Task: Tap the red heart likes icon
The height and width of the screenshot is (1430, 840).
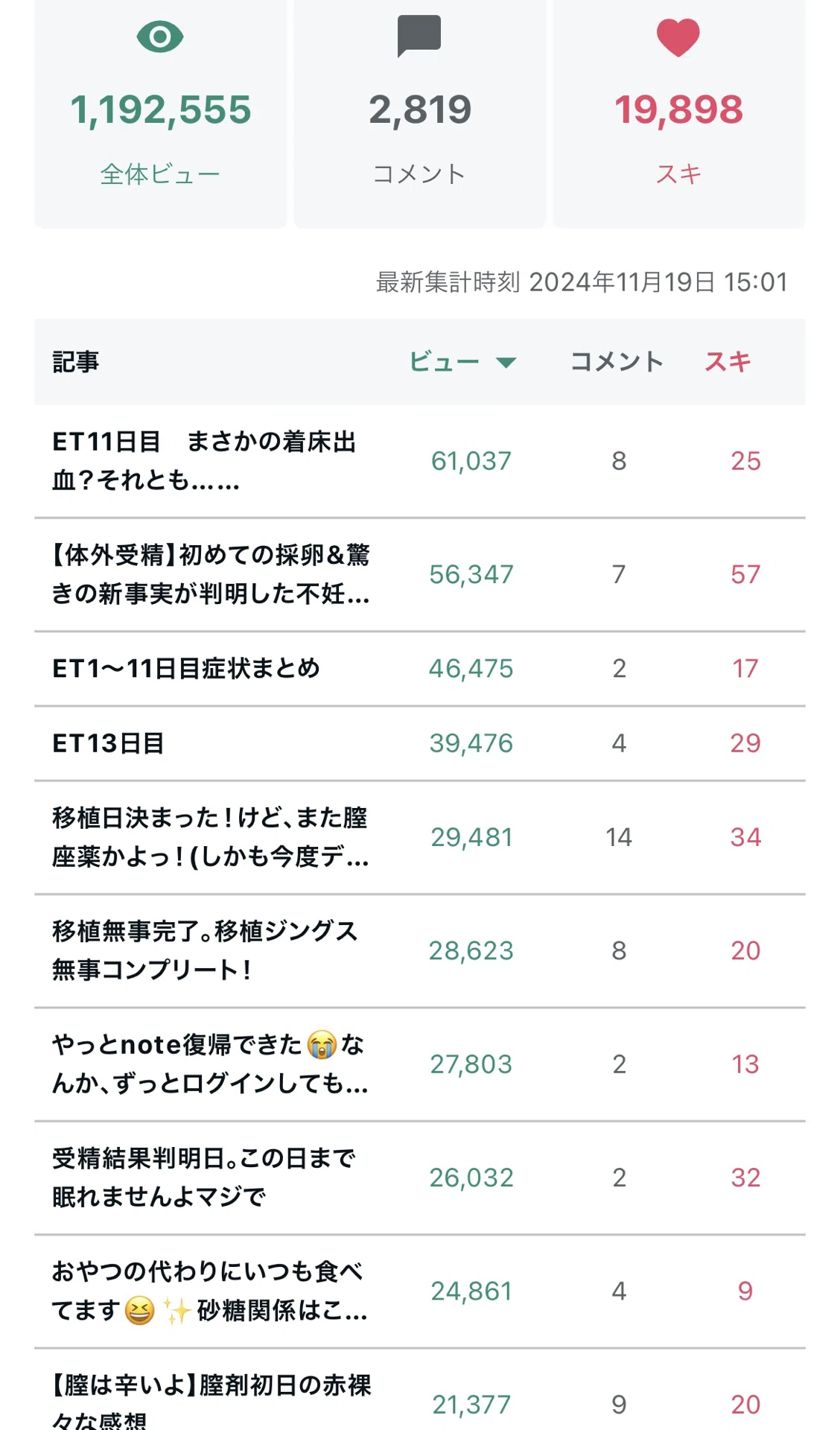Action: tap(678, 37)
